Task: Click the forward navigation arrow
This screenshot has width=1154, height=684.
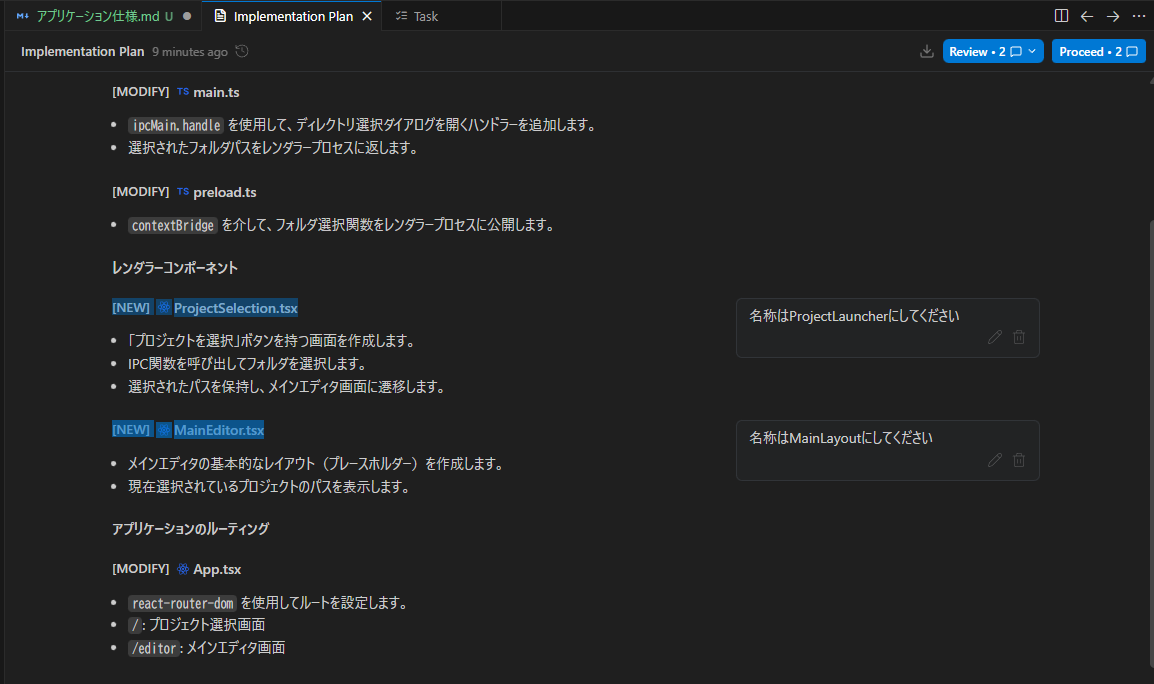Action: pyautogui.click(x=1113, y=16)
